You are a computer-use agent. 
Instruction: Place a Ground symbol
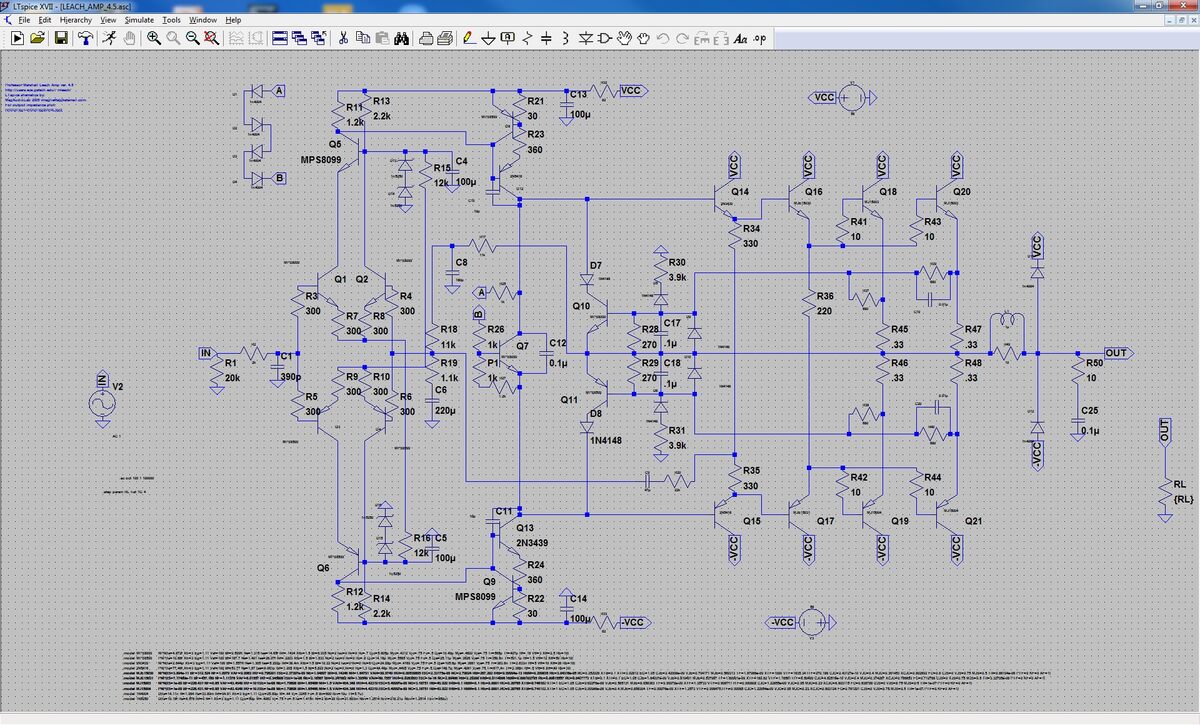point(488,38)
